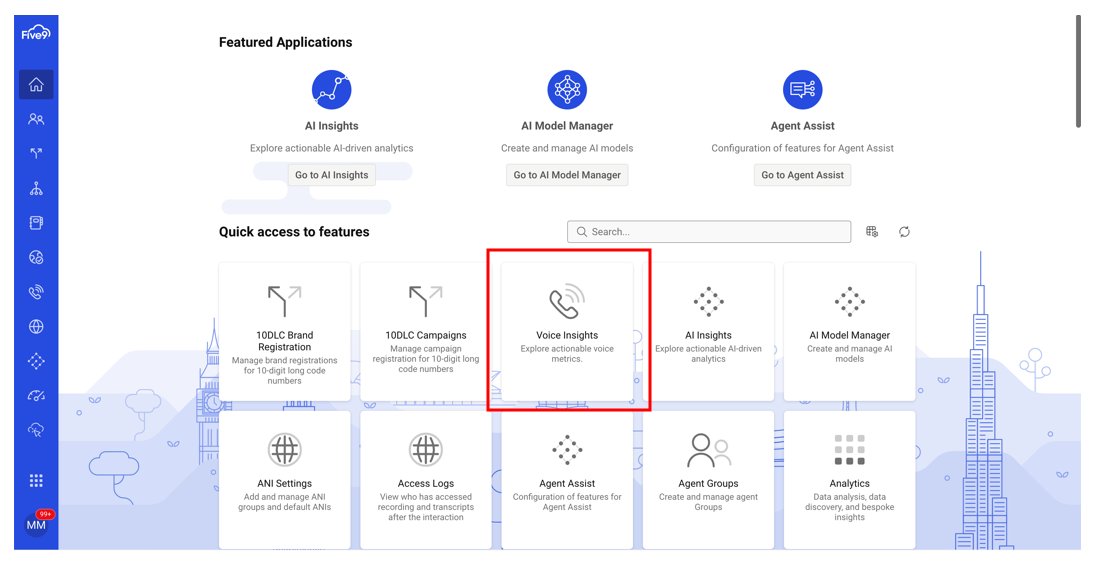This screenshot has height=563, width=1106.
Task: Open the hierarchy tree icon in sidebar
Action: (x=36, y=188)
